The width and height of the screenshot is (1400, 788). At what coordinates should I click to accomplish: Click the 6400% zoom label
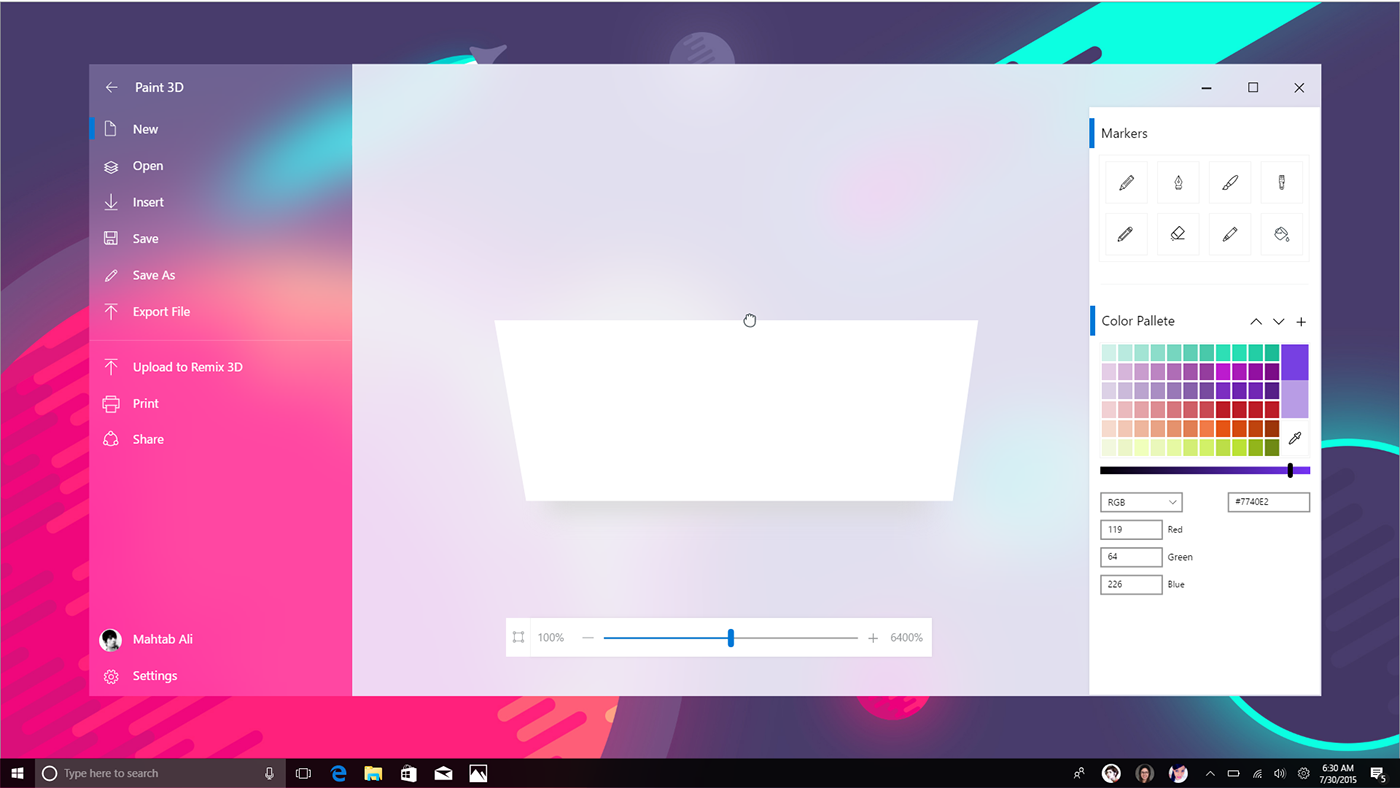(906, 638)
